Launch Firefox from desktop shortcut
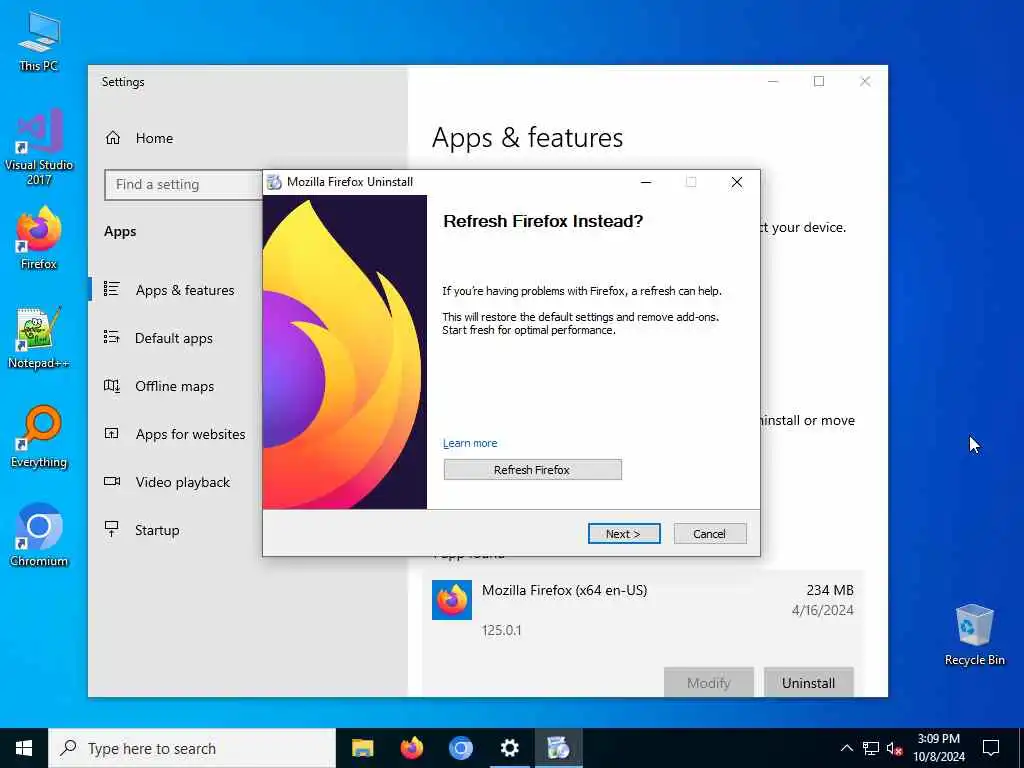The height and width of the screenshot is (768, 1024). (39, 238)
